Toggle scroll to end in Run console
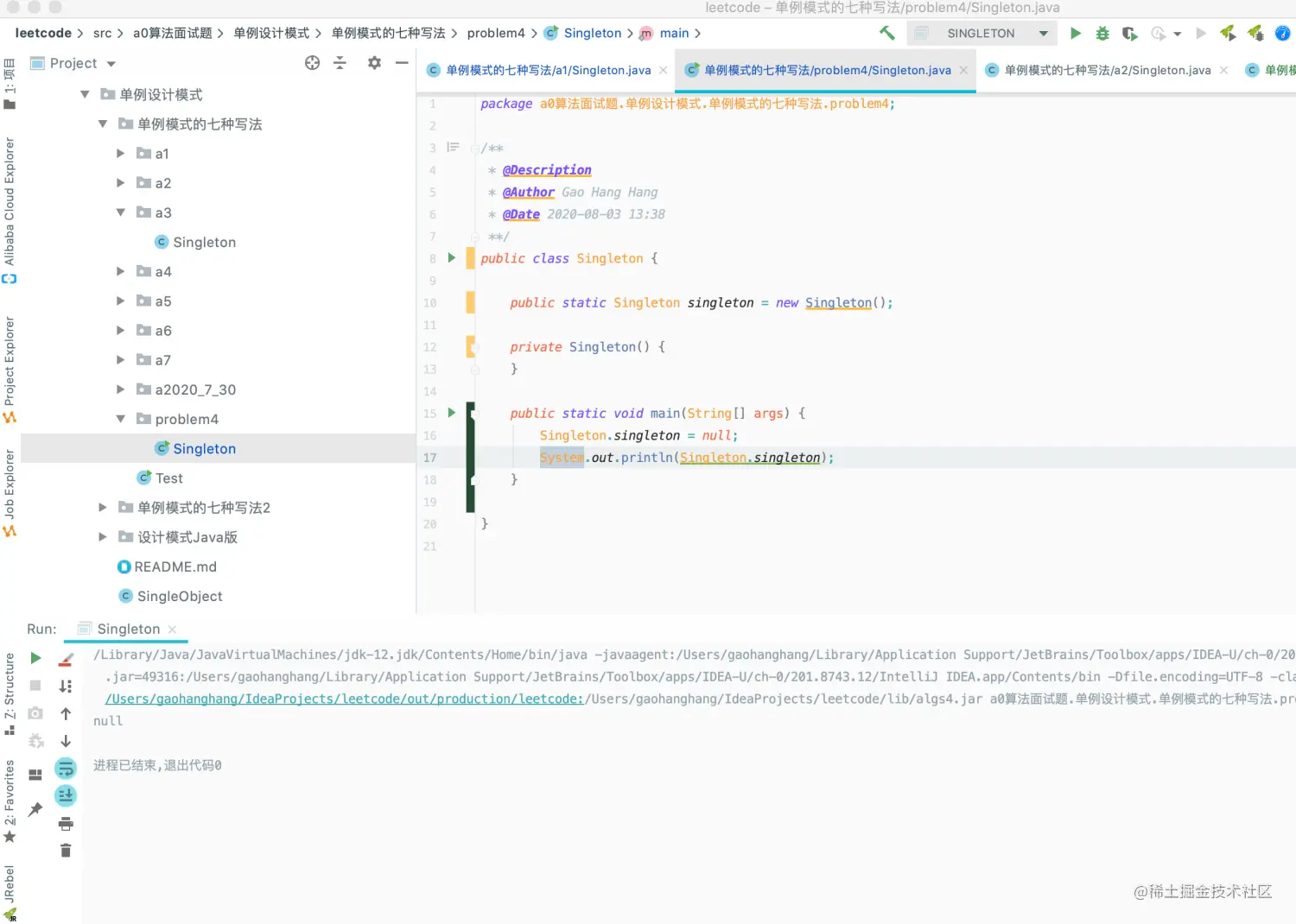The image size is (1296, 924). [66, 795]
